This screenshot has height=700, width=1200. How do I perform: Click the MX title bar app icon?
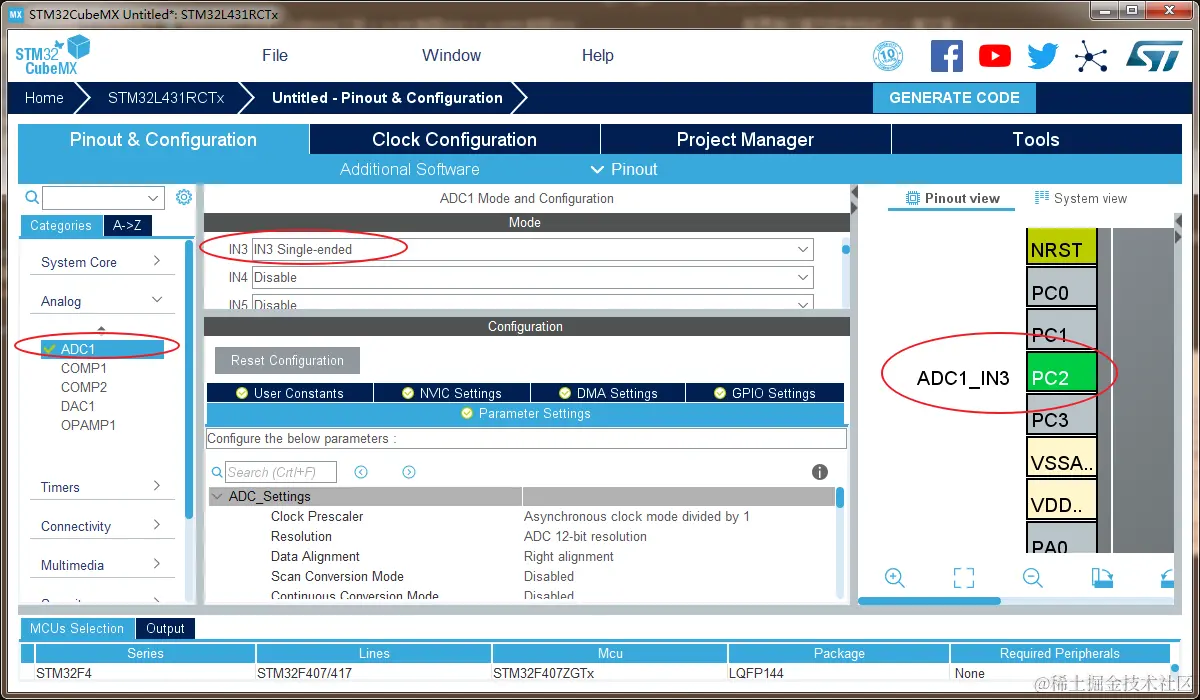(x=15, y=14)
